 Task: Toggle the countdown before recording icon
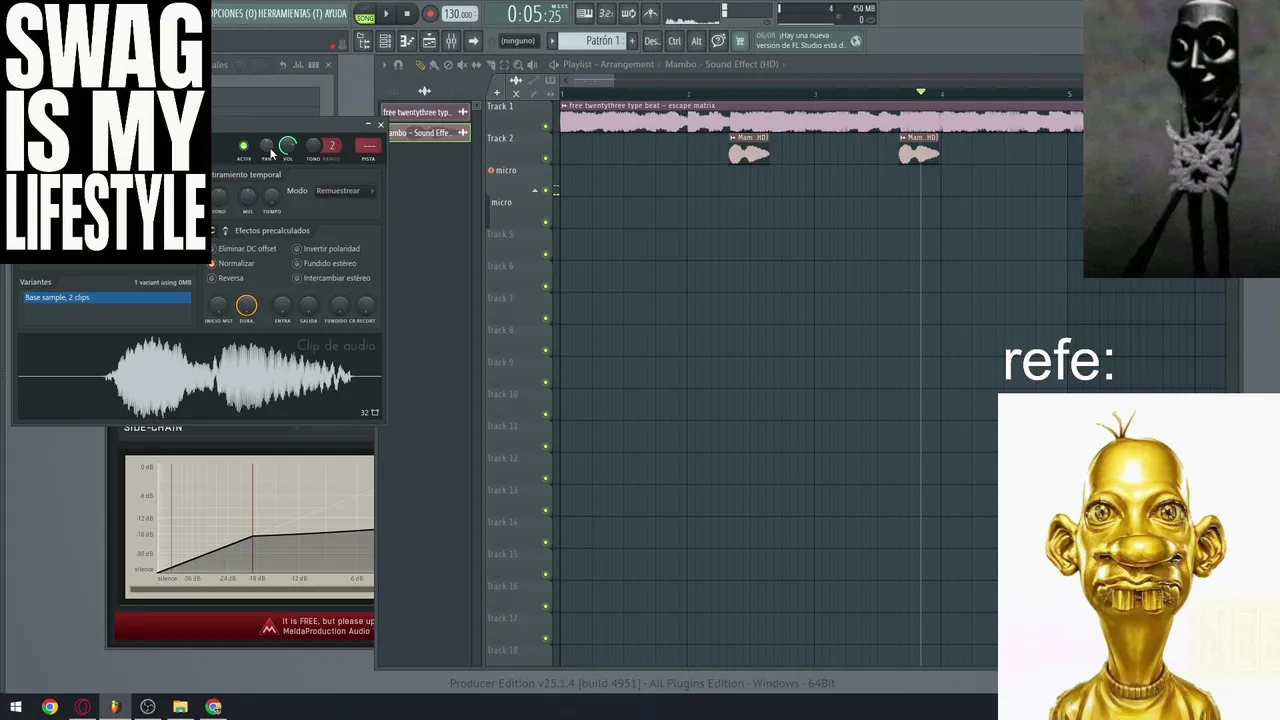pyautogui.click(x=606, y=14)
